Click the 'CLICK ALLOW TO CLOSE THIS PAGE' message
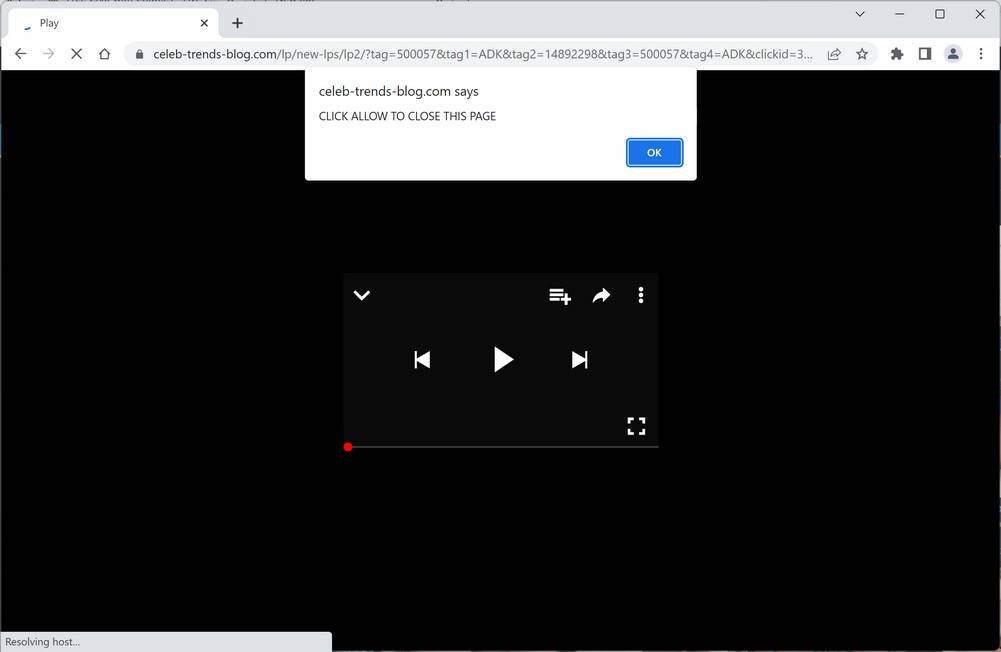 (x=407, y=116)
